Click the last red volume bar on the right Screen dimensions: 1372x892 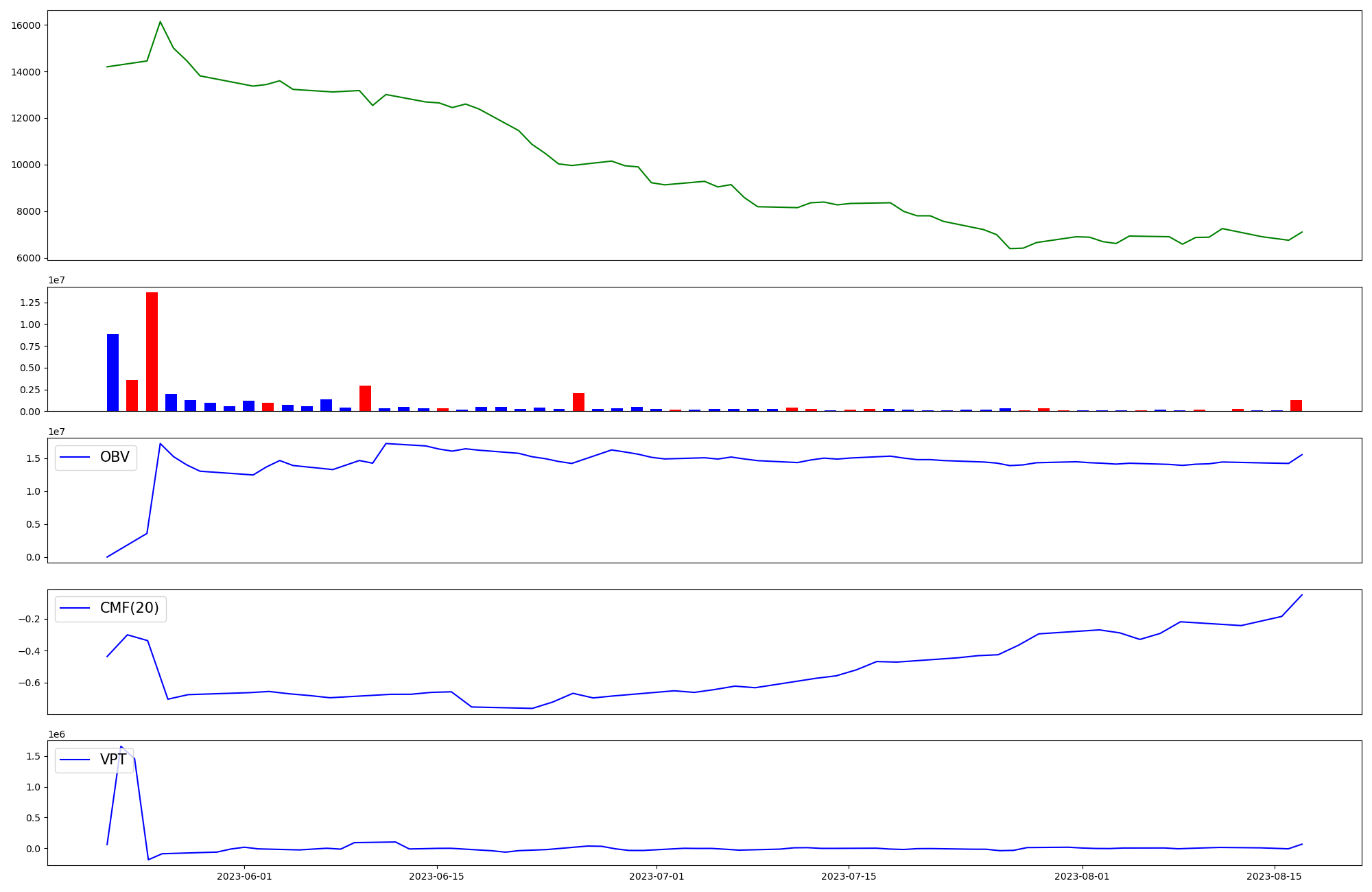coord(1296,406)
